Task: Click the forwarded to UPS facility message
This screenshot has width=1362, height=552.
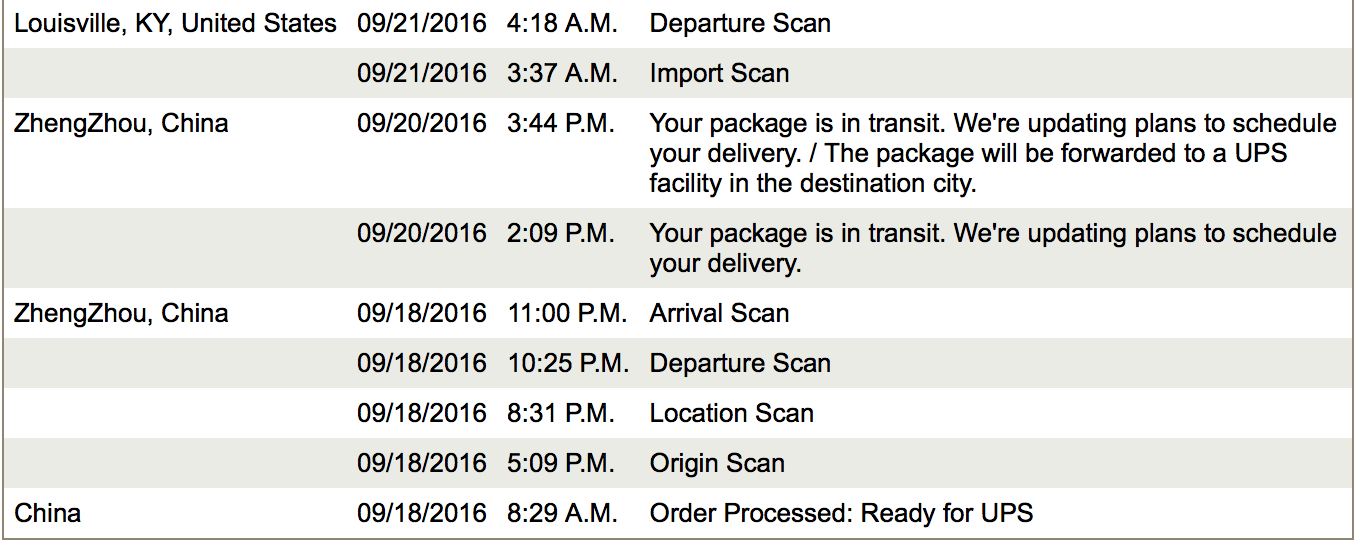Action: pos(993,154)
